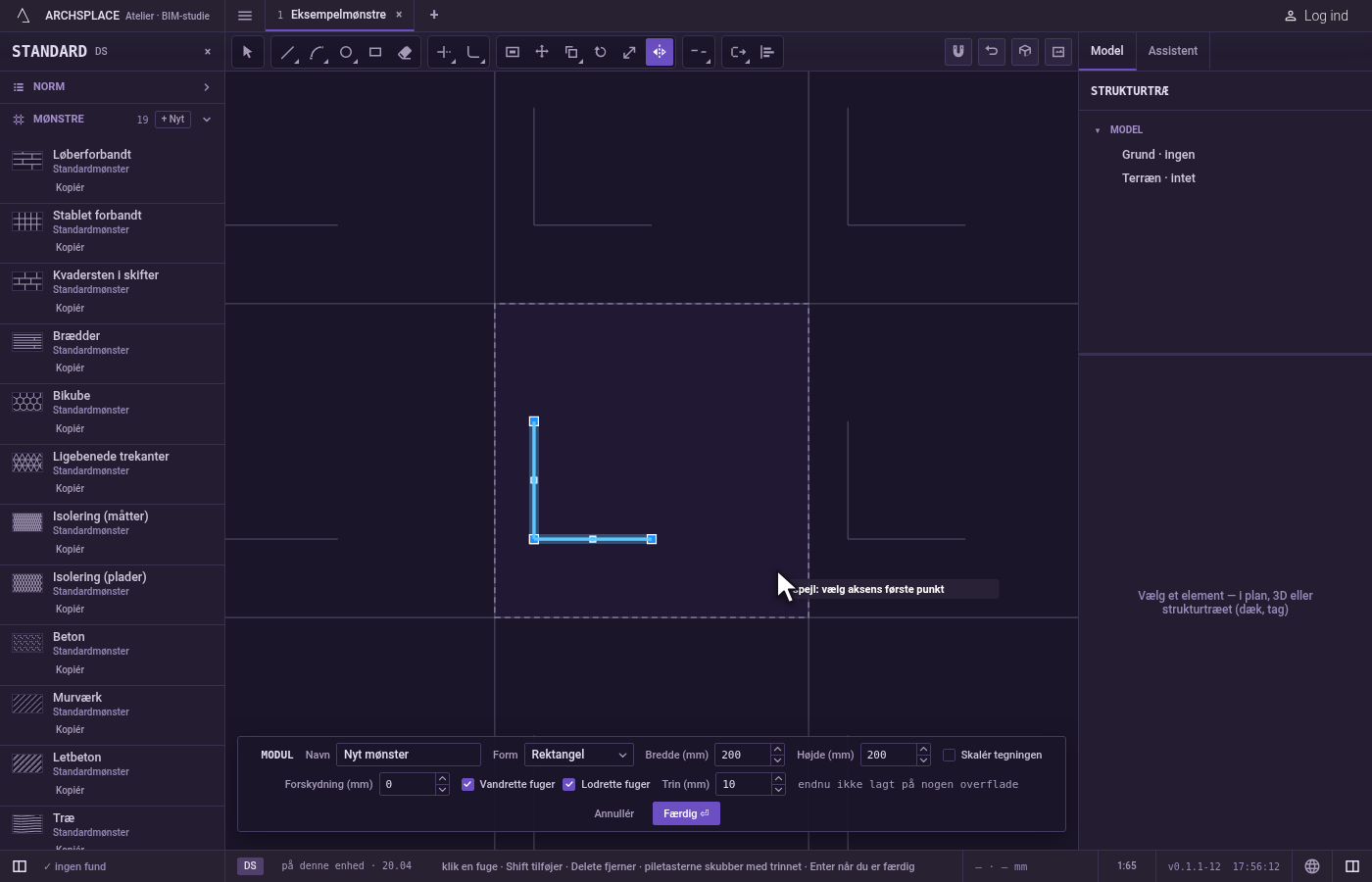Viewport: 1372px width, 882px height.
Task: Click the undo arrow icon
Action: click(992, 52)
